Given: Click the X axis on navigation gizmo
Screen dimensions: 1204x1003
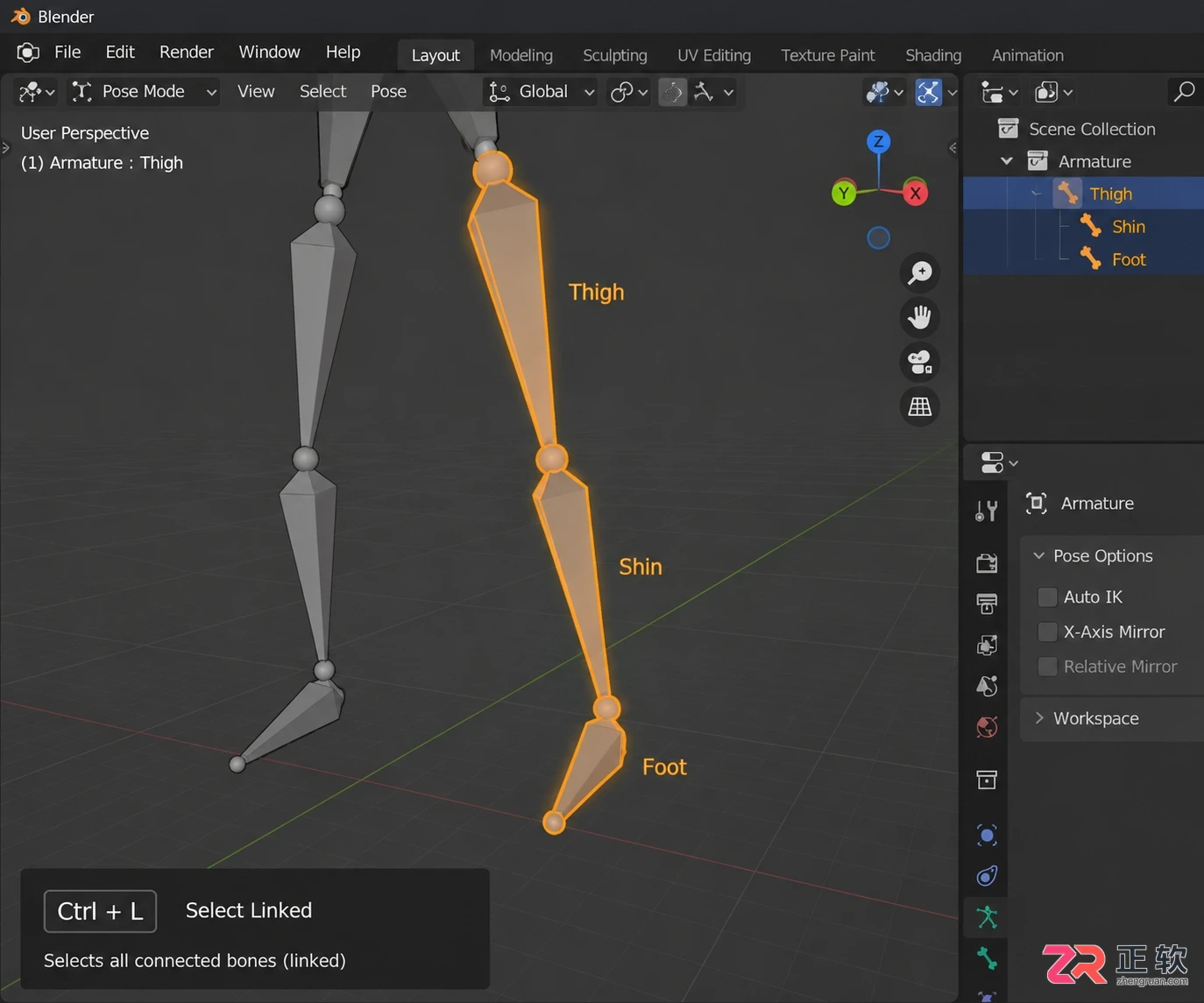Looking at the screenshot, I should 915,194.
